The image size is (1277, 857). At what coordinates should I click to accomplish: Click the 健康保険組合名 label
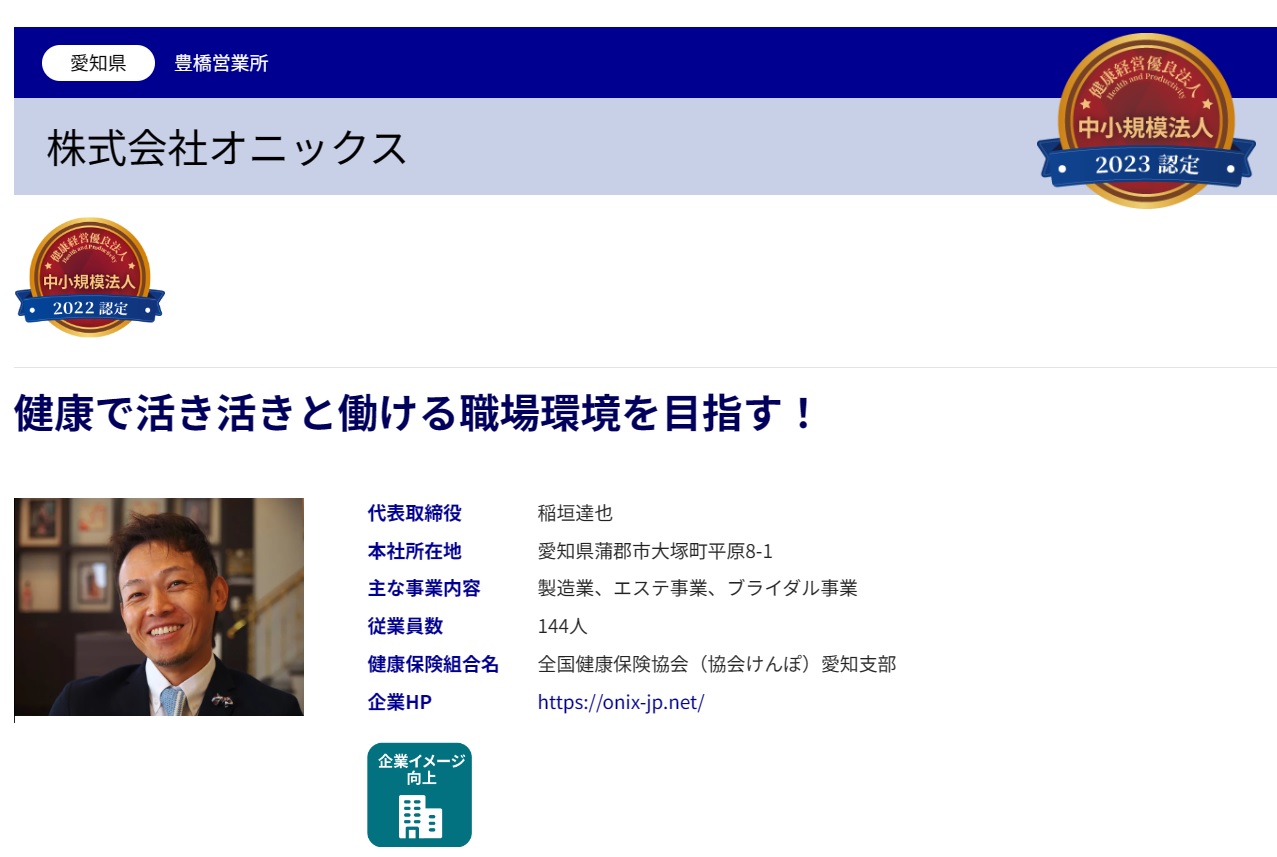click(x=433, y=665)
